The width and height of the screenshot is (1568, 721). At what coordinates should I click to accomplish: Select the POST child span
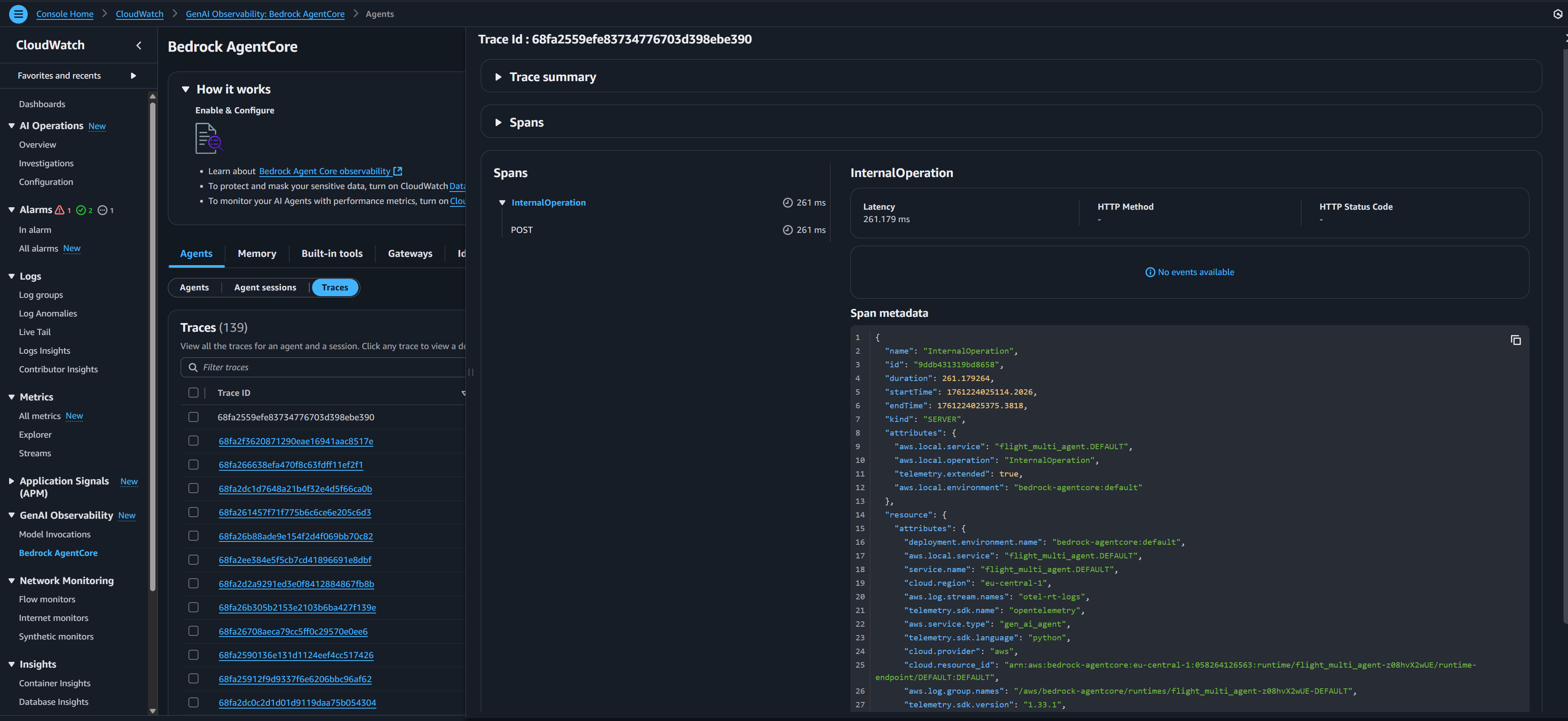[522, 230]
